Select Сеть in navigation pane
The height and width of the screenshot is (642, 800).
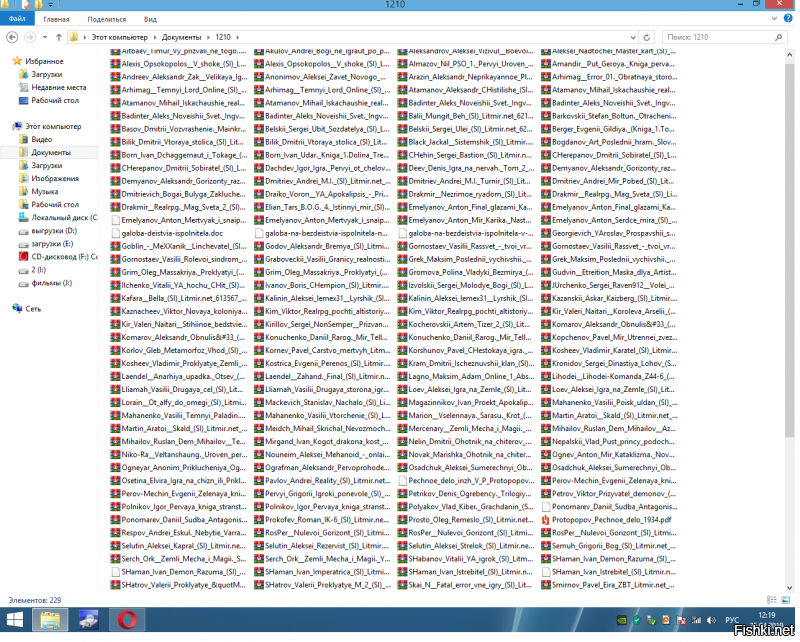point(28,309)
